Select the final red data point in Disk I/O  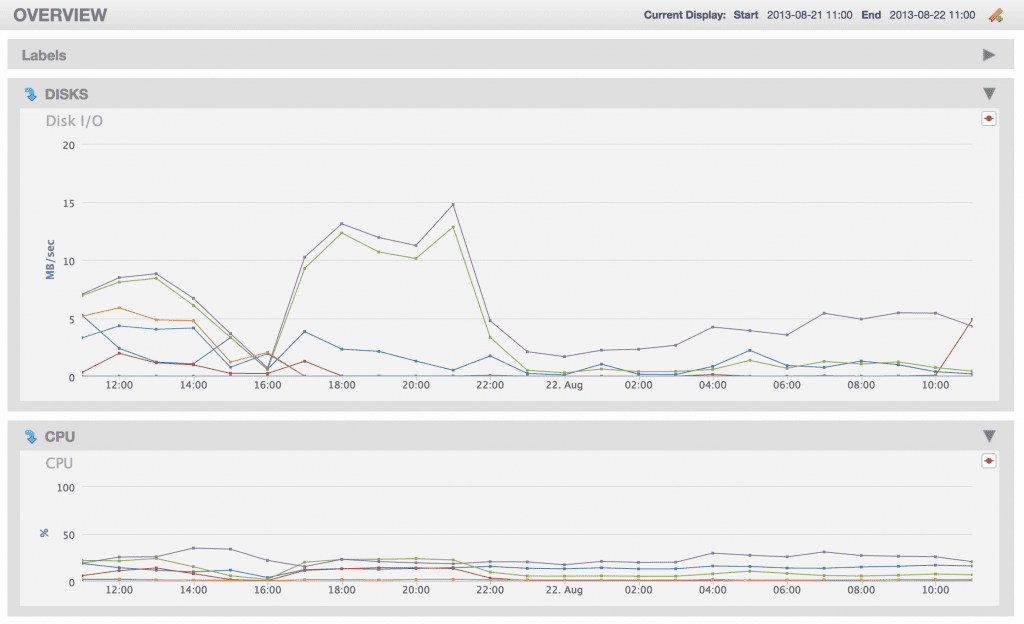coord(972,320)
